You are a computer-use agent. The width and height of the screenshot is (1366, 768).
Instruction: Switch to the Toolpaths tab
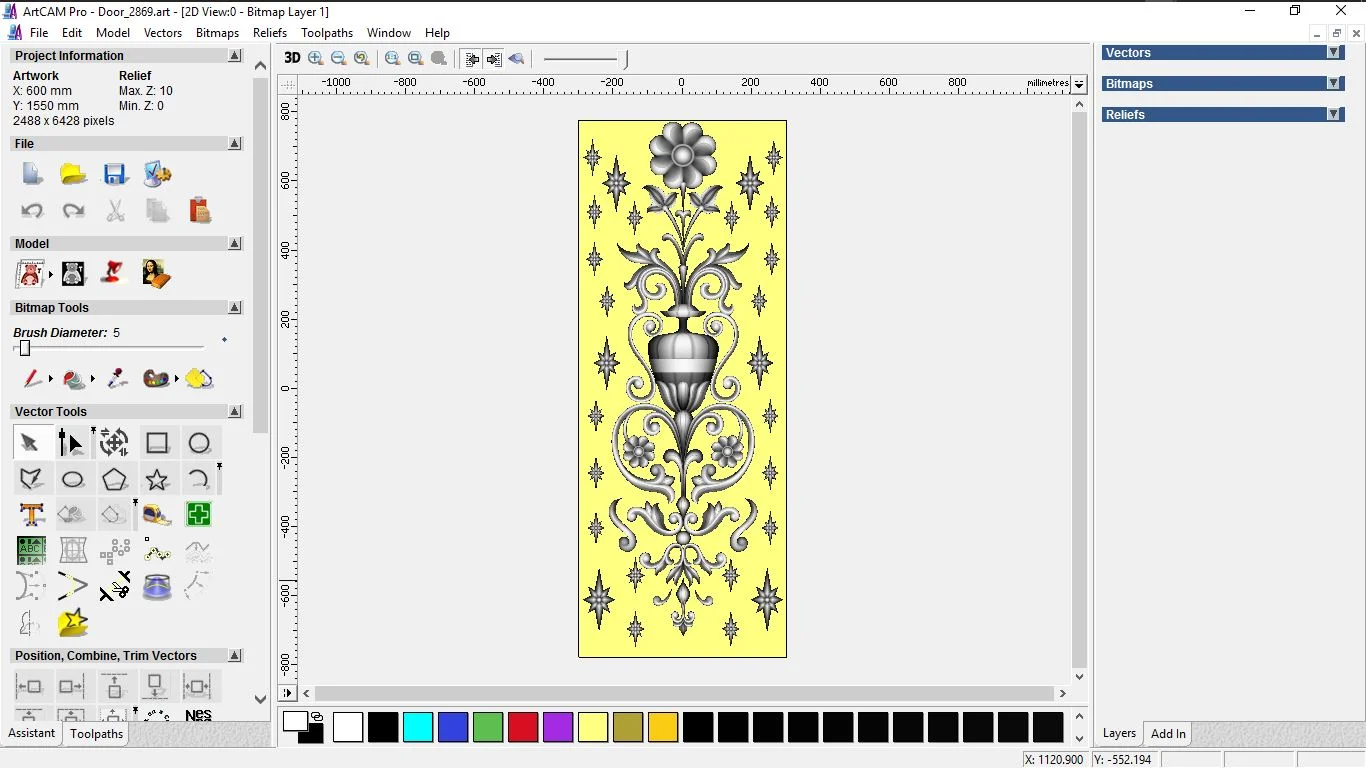96,734
